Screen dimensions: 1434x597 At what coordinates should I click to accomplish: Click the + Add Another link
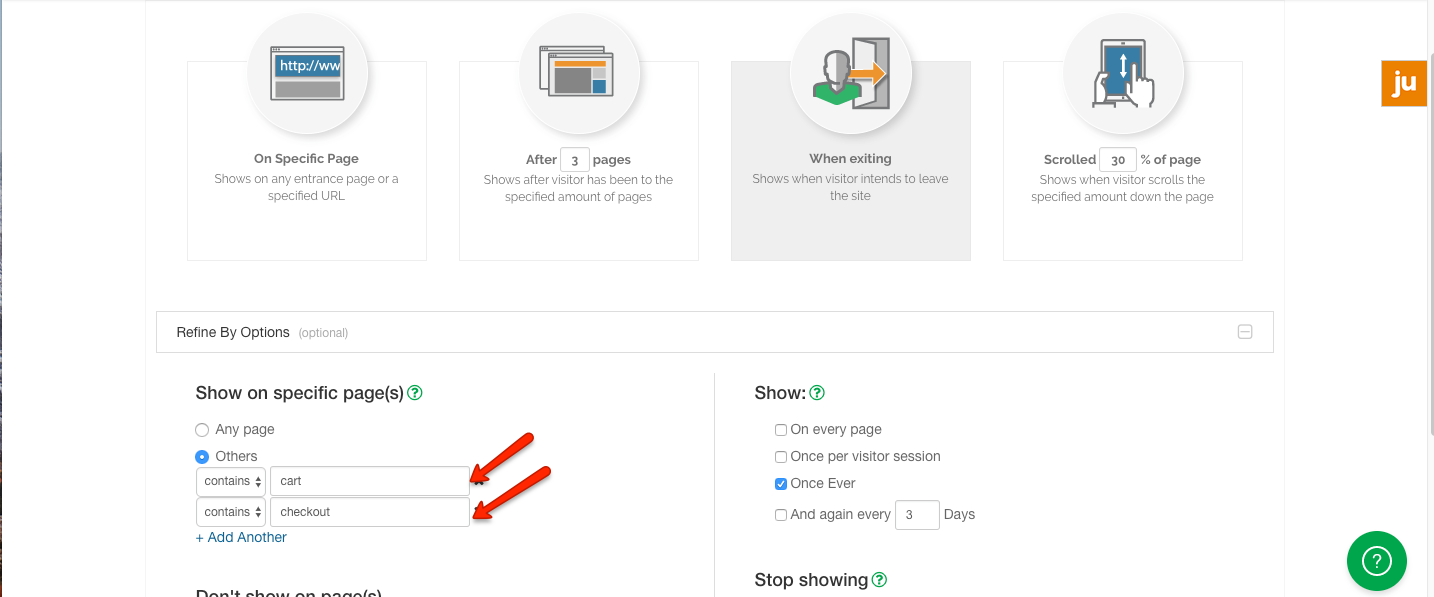coord(241,537)
